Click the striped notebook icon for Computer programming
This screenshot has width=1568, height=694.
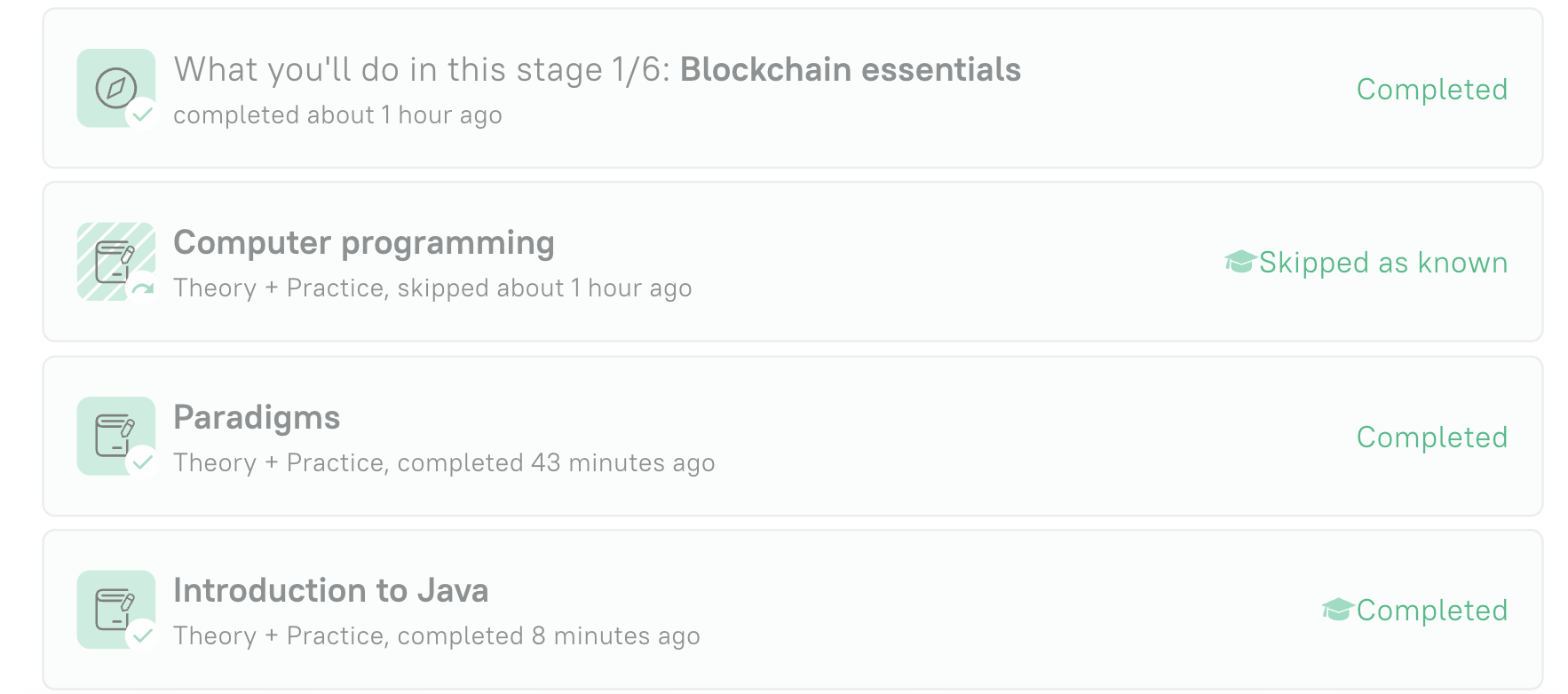(x=116, y=262)
